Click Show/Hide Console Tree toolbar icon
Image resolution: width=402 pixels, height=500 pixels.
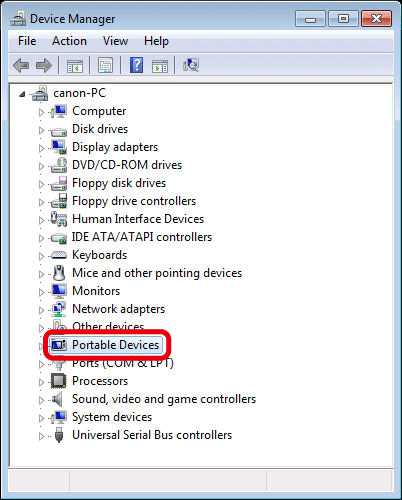coord(75,65)
